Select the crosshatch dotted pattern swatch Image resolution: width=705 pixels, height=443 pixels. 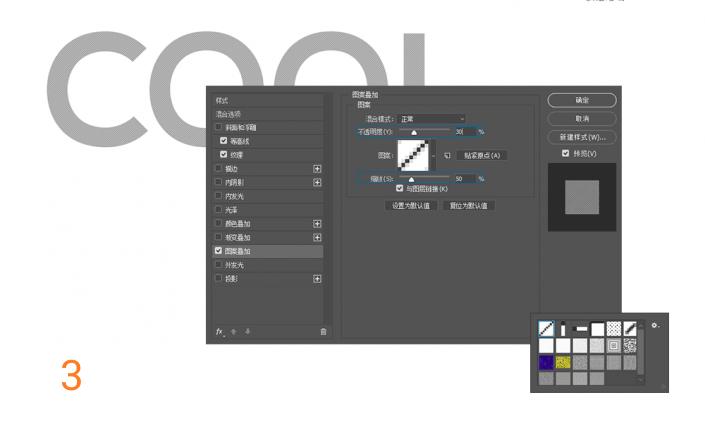tap(614, 329)
